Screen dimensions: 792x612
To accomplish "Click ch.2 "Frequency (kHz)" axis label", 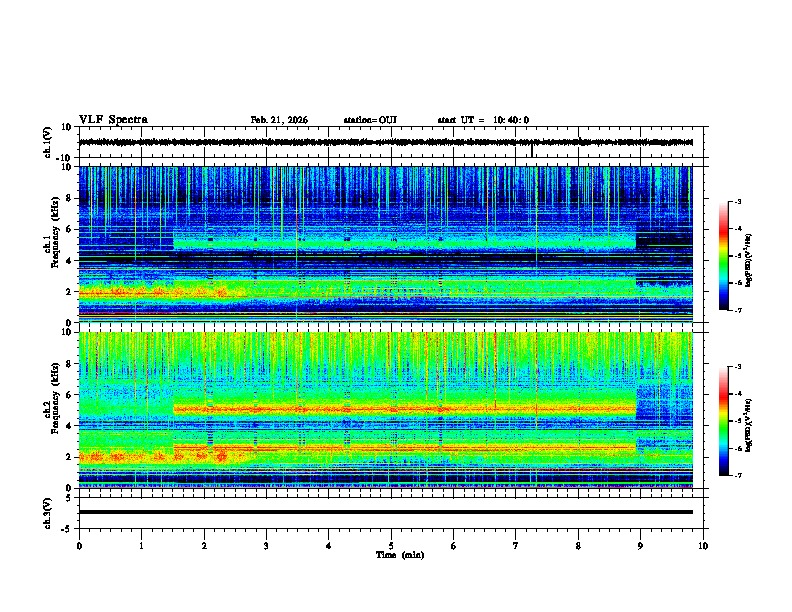I will click(x=55, y=397).
